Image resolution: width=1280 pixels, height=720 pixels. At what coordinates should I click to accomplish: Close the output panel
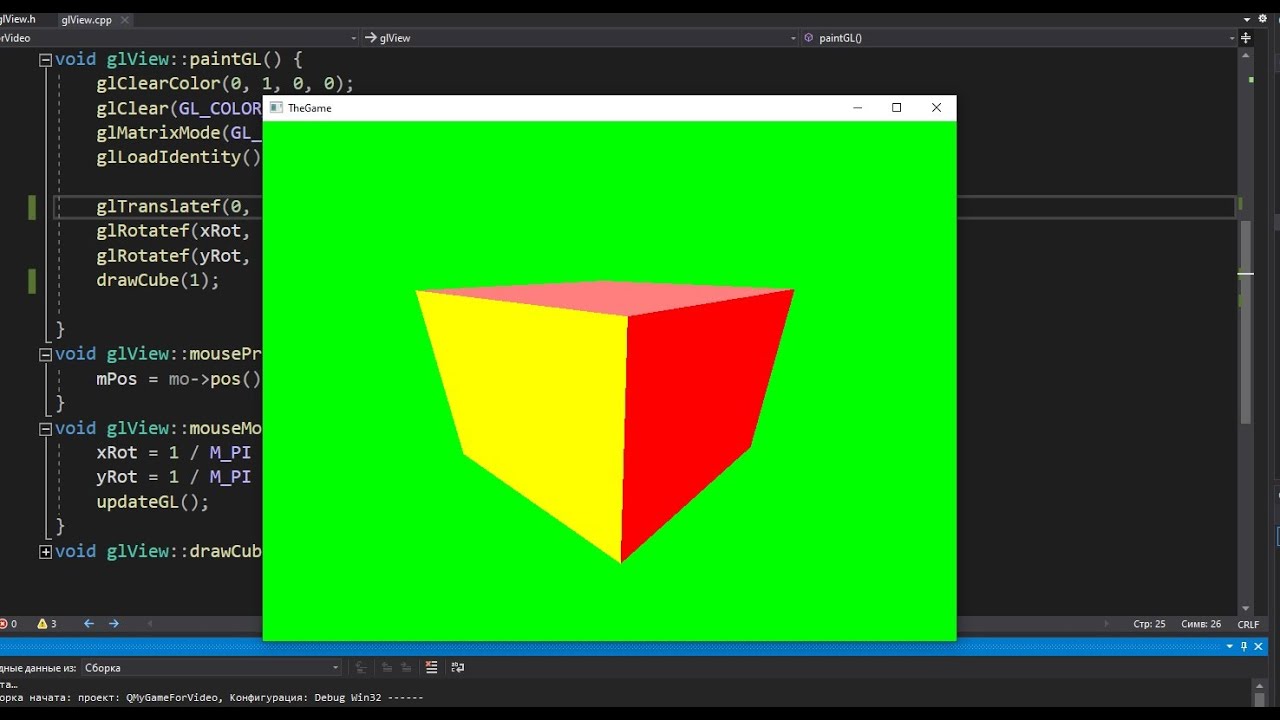click(x=1259, y=647)
